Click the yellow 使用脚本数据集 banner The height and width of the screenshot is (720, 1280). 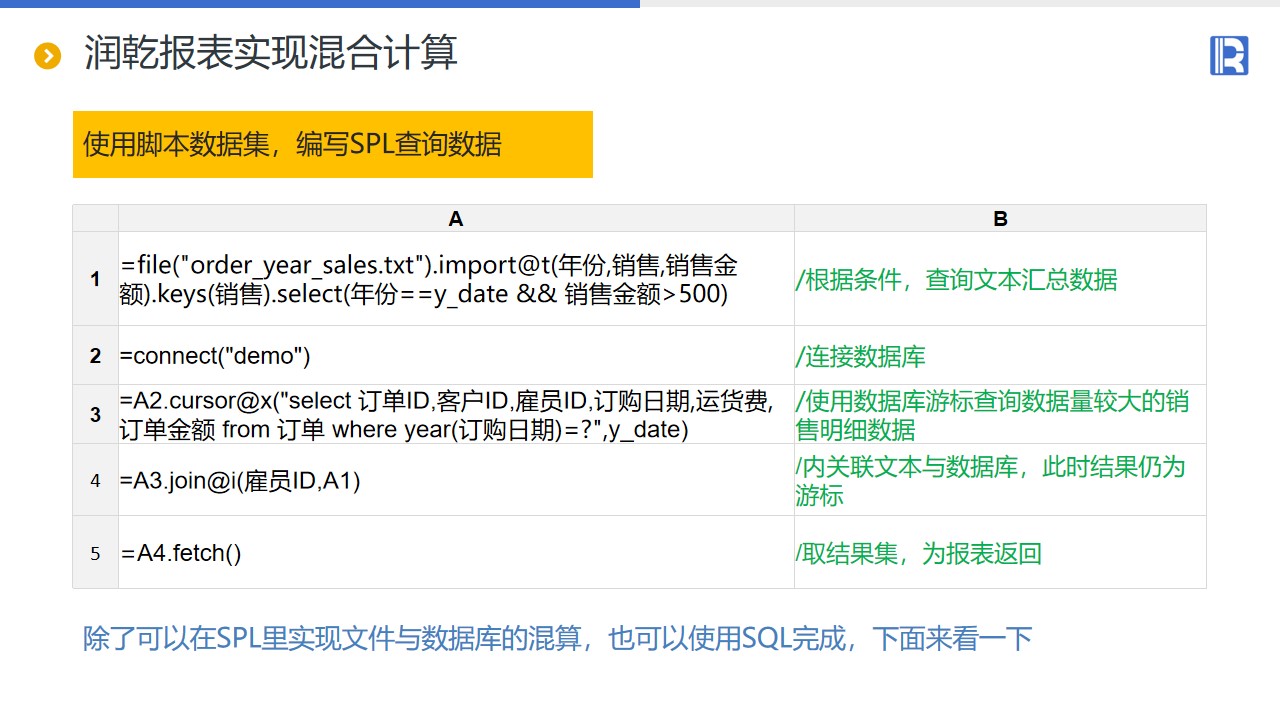click(332, 145)
